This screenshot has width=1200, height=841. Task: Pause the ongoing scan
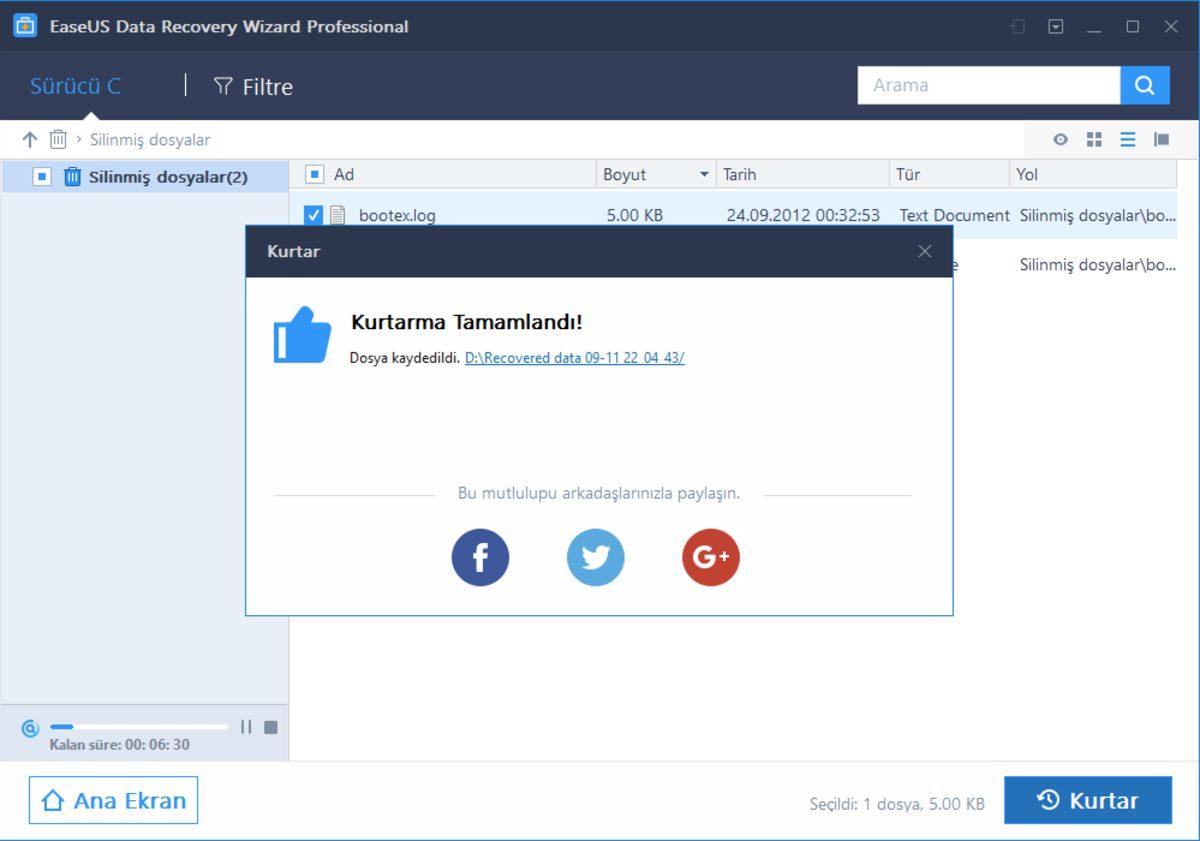tap(246, 727)
